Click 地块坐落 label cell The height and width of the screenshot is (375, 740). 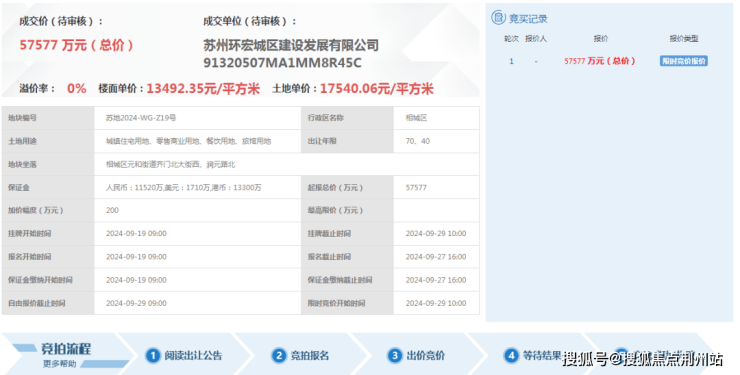(48, 164)
